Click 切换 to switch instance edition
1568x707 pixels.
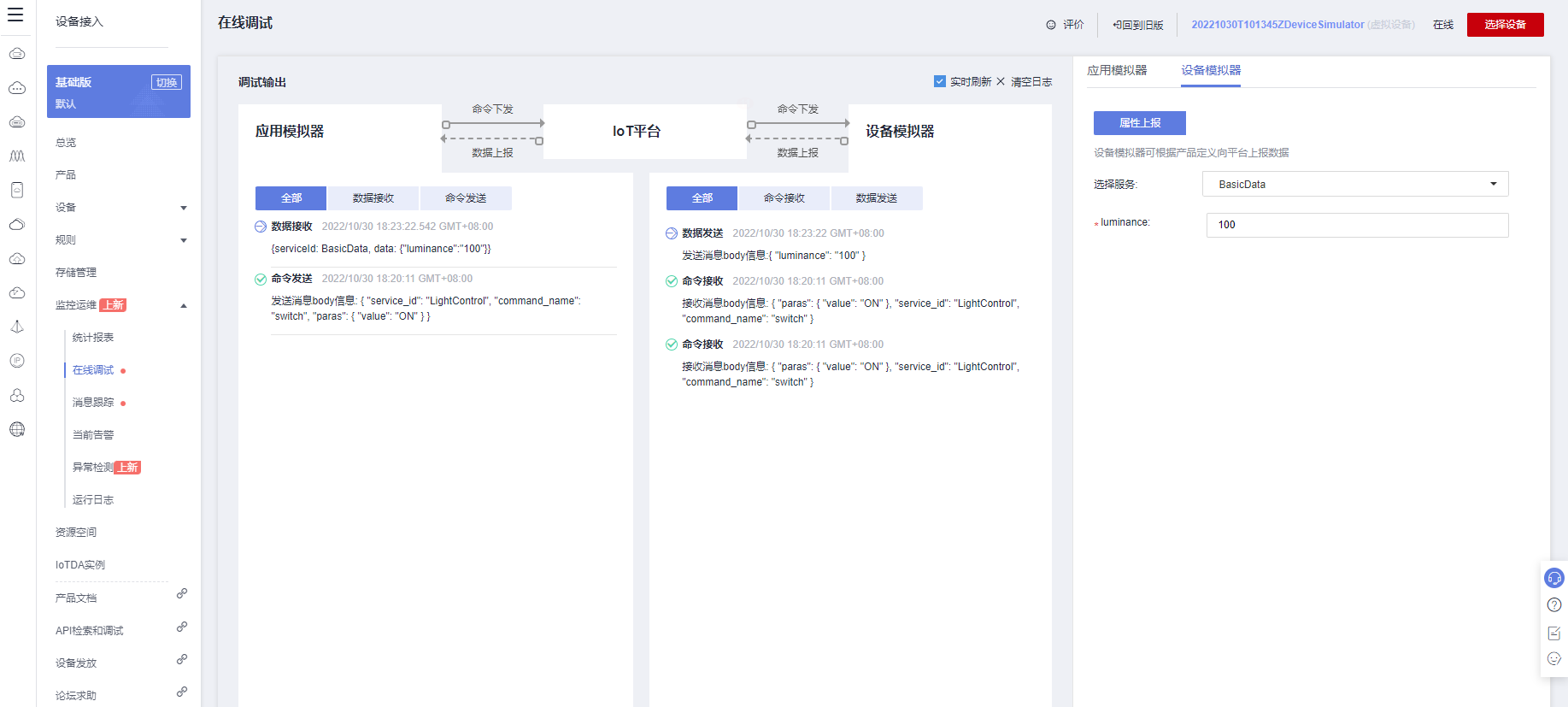(x=167, y=82)
